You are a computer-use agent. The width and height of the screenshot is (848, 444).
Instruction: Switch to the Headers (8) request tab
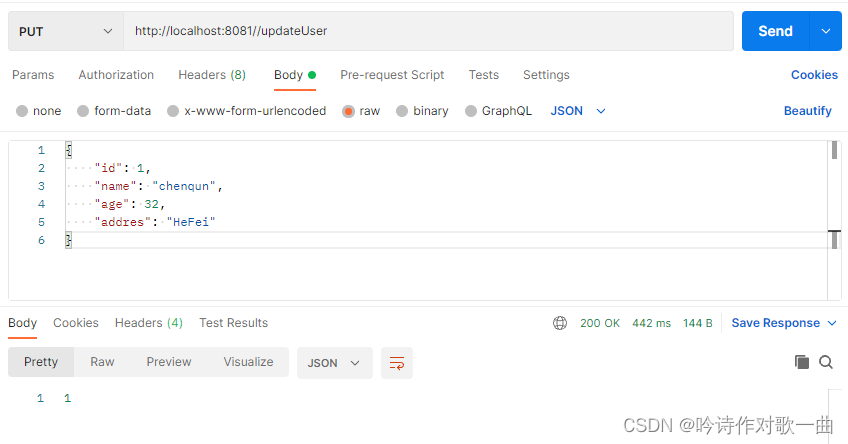[x=211, y=75]
